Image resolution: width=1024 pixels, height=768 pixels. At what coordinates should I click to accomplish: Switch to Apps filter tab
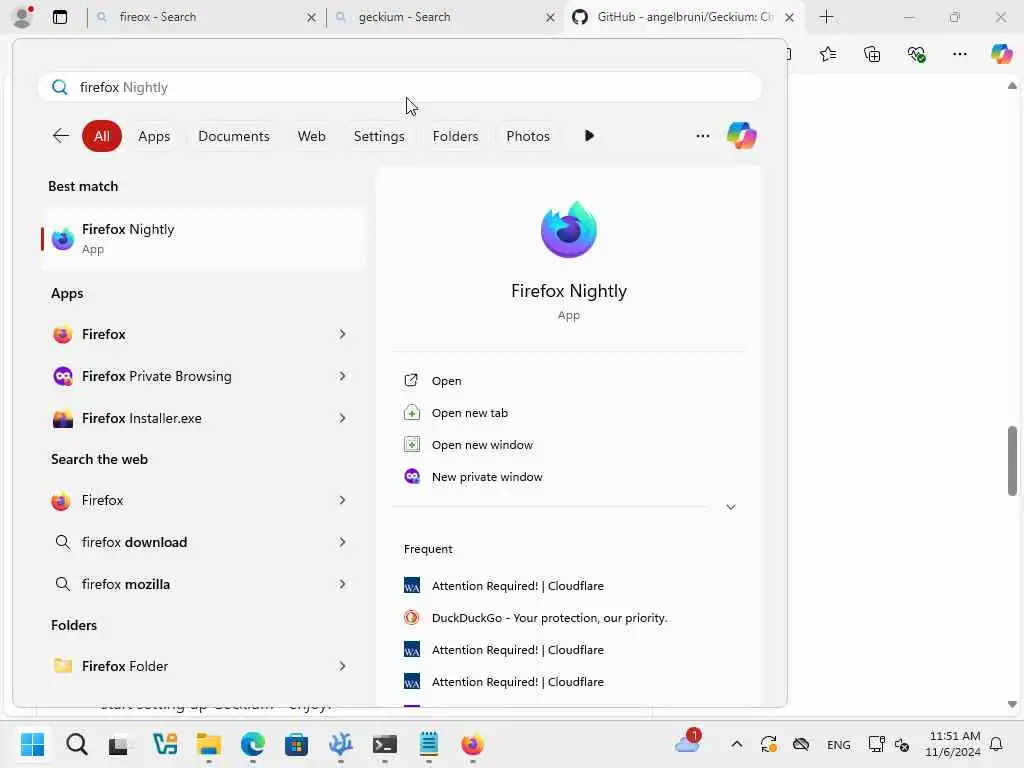tap(154, 136)
